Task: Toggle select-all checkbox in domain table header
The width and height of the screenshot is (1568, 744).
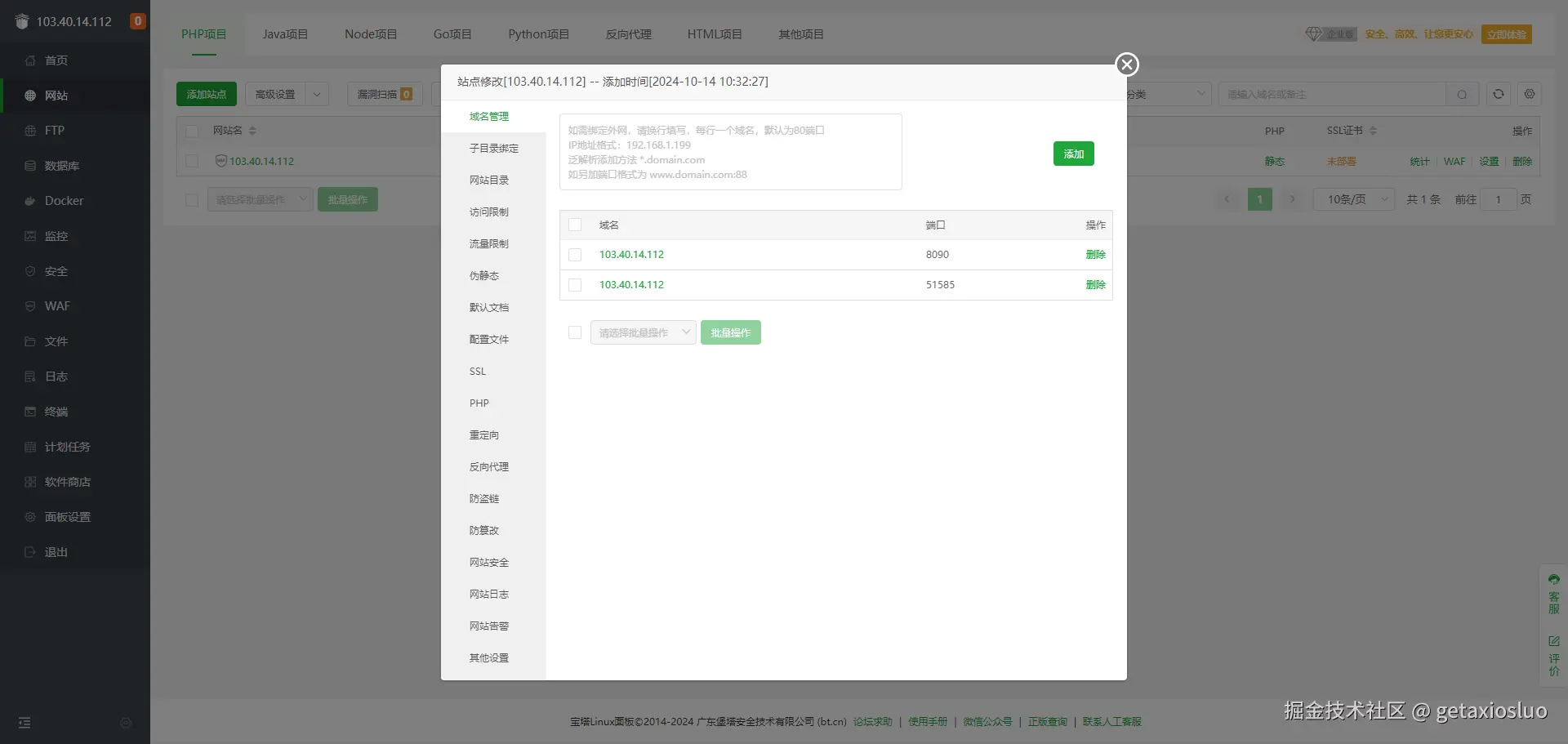Action: coord(575,225)
